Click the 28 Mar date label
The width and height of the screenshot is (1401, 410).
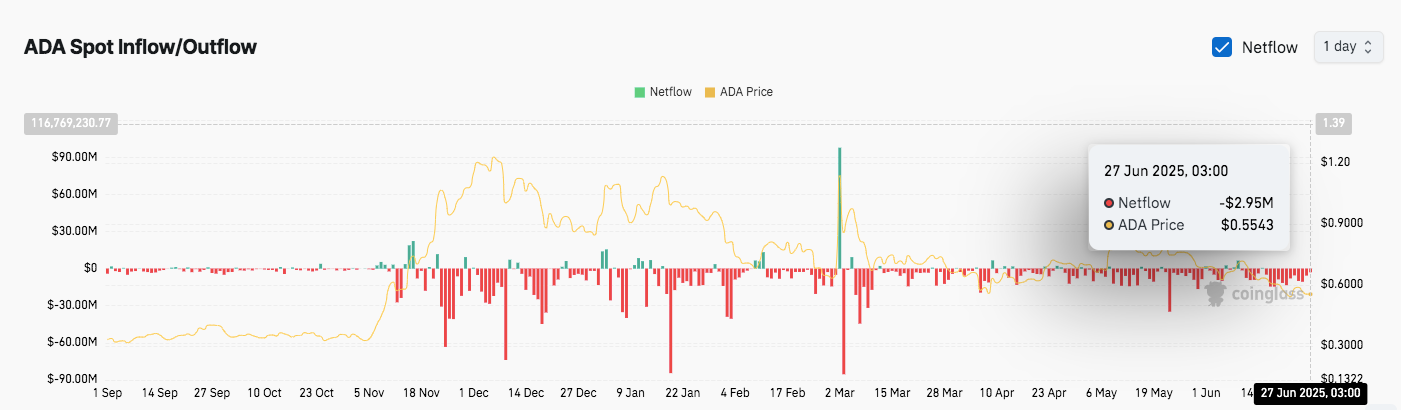(x=945, y=393)
